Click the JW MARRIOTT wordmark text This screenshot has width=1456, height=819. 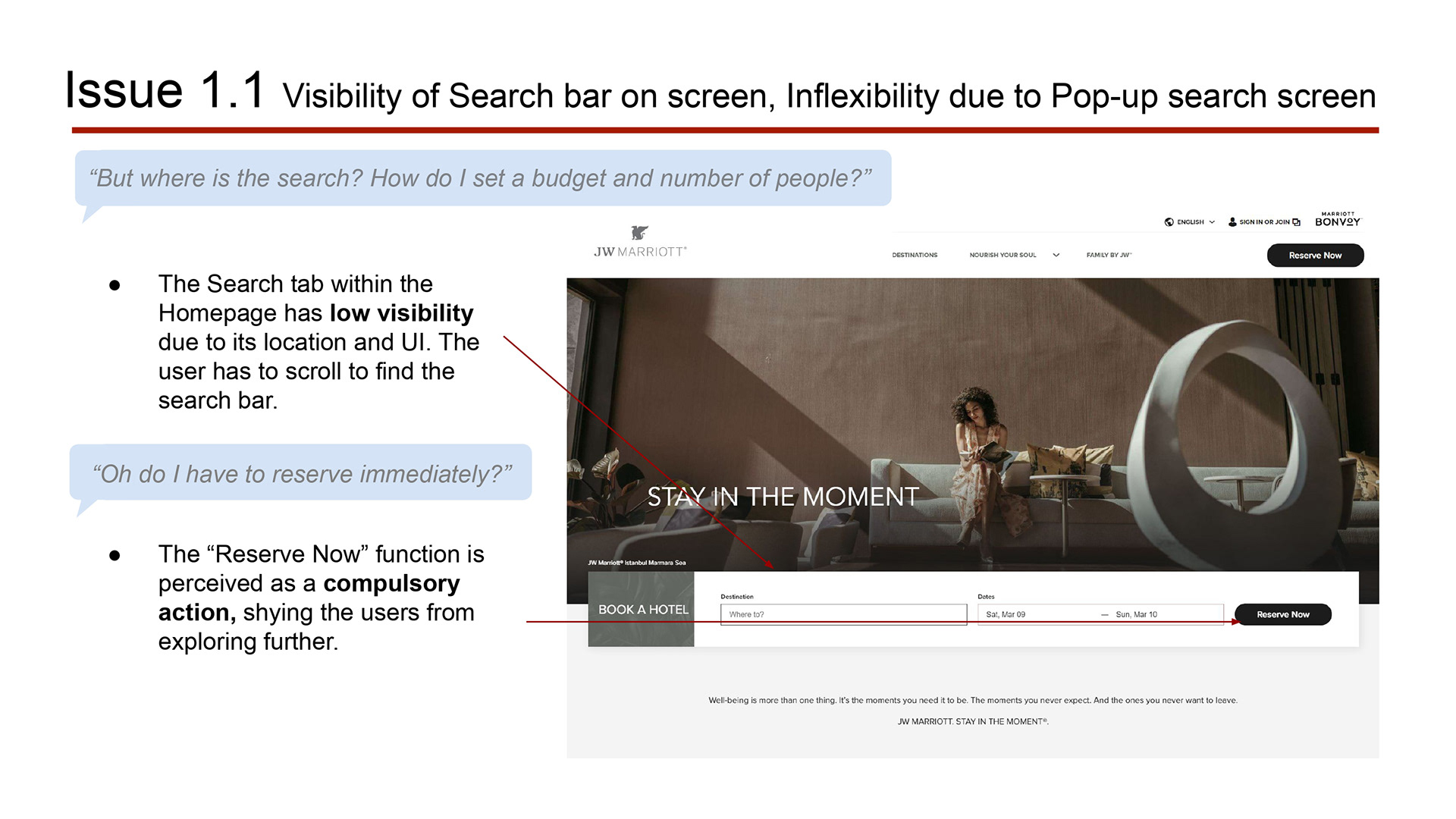(640, 252)
